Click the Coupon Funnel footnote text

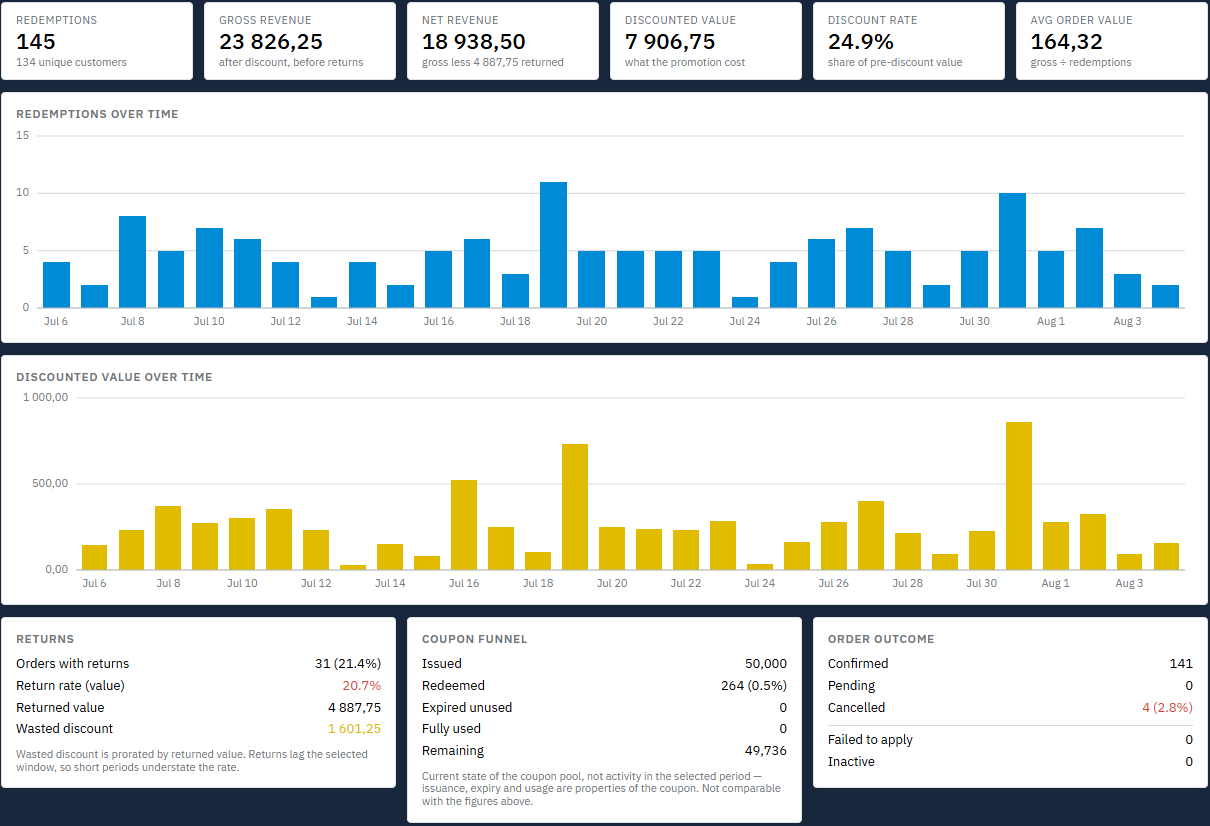coord(602,788)
